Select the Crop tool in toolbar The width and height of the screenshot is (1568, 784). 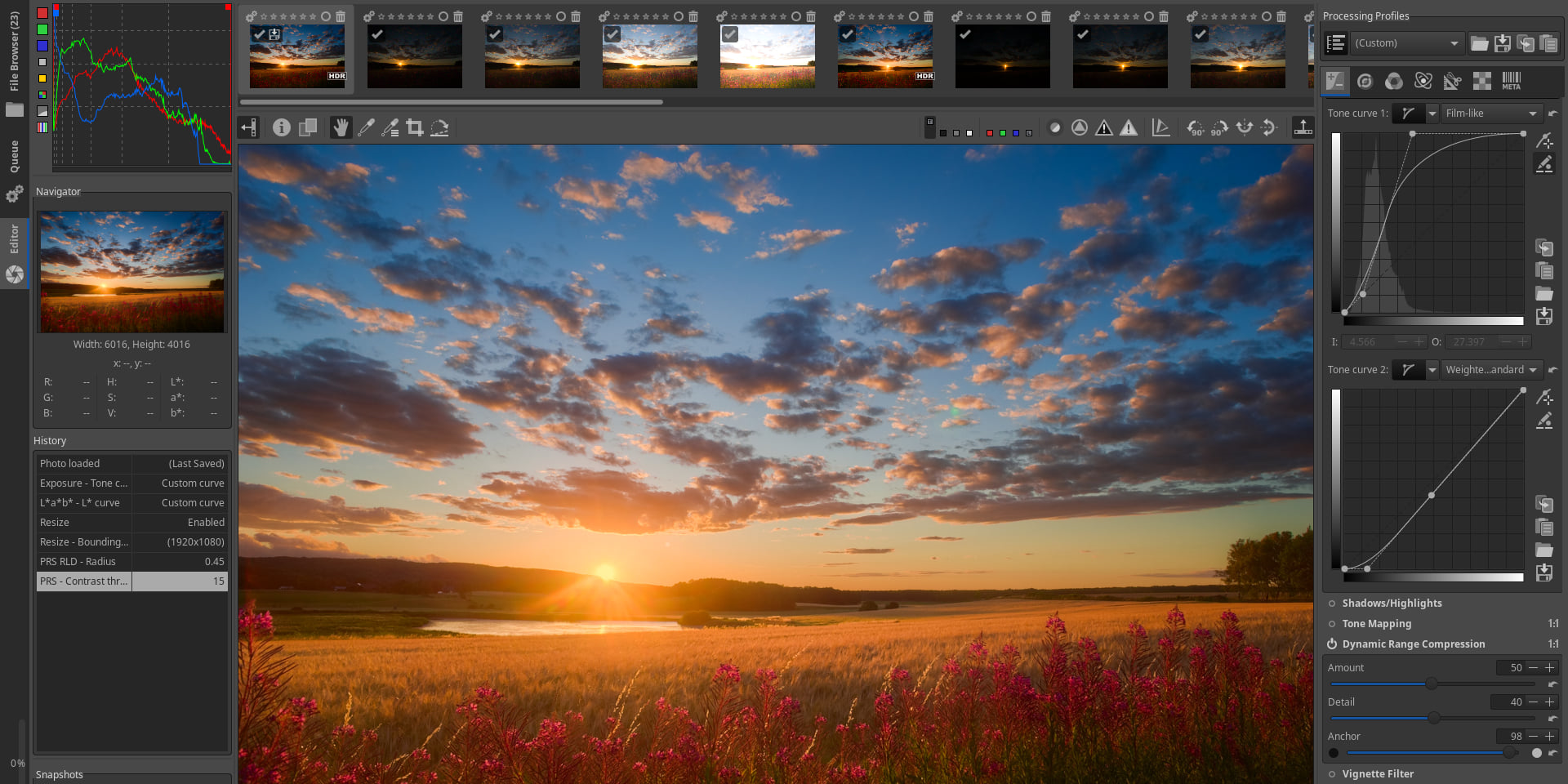point(415,127)
